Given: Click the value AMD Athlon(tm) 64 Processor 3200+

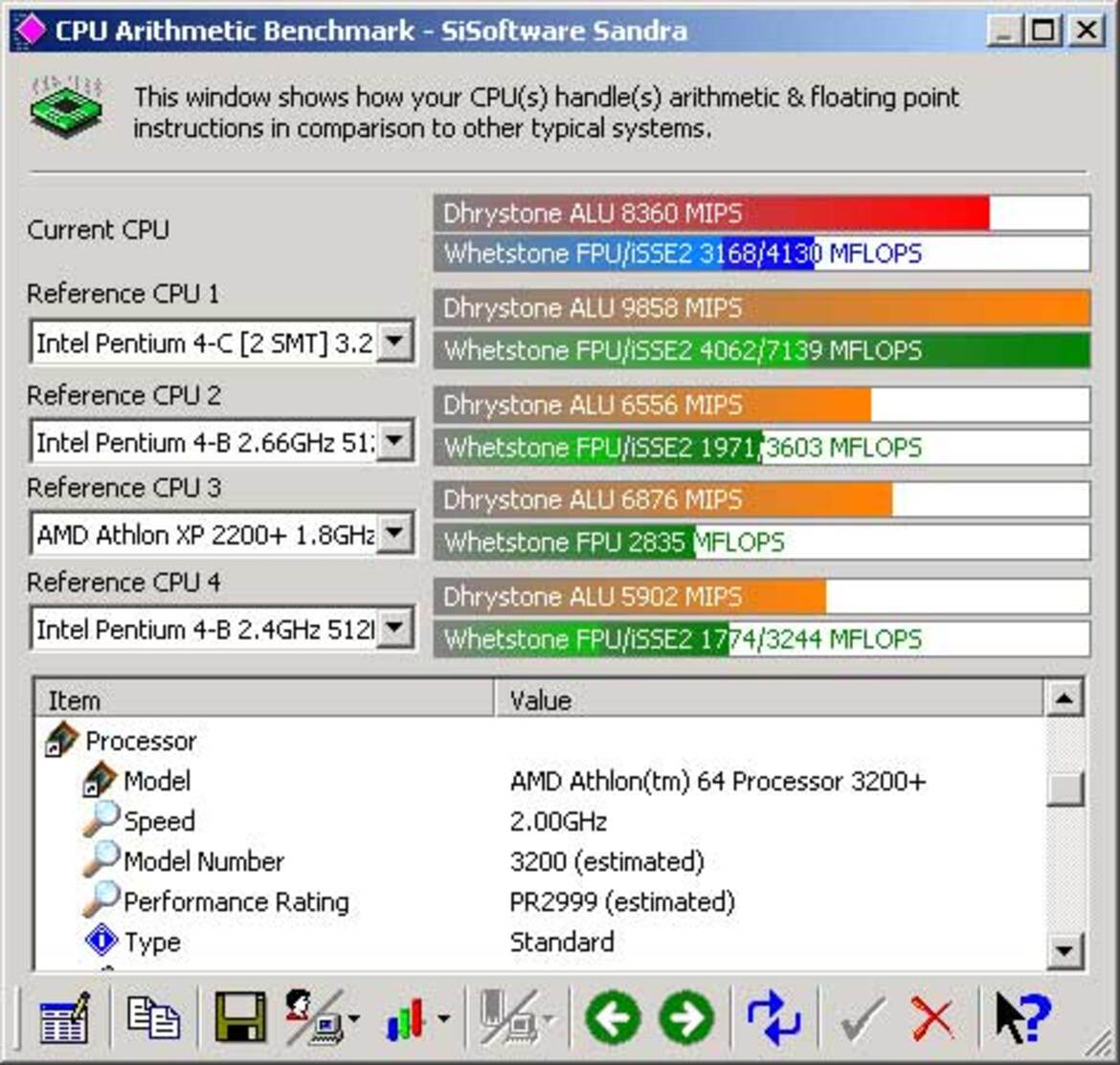Looking at the screenshot, I should click(x=718, y=781).
